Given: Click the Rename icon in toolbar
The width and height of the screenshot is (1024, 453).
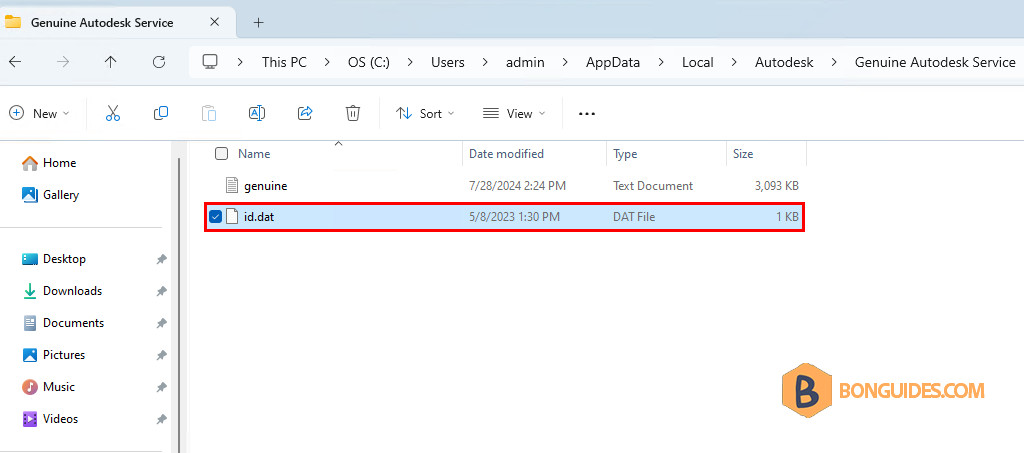Looking at the screenshot, I should click(x=257, y=113).
